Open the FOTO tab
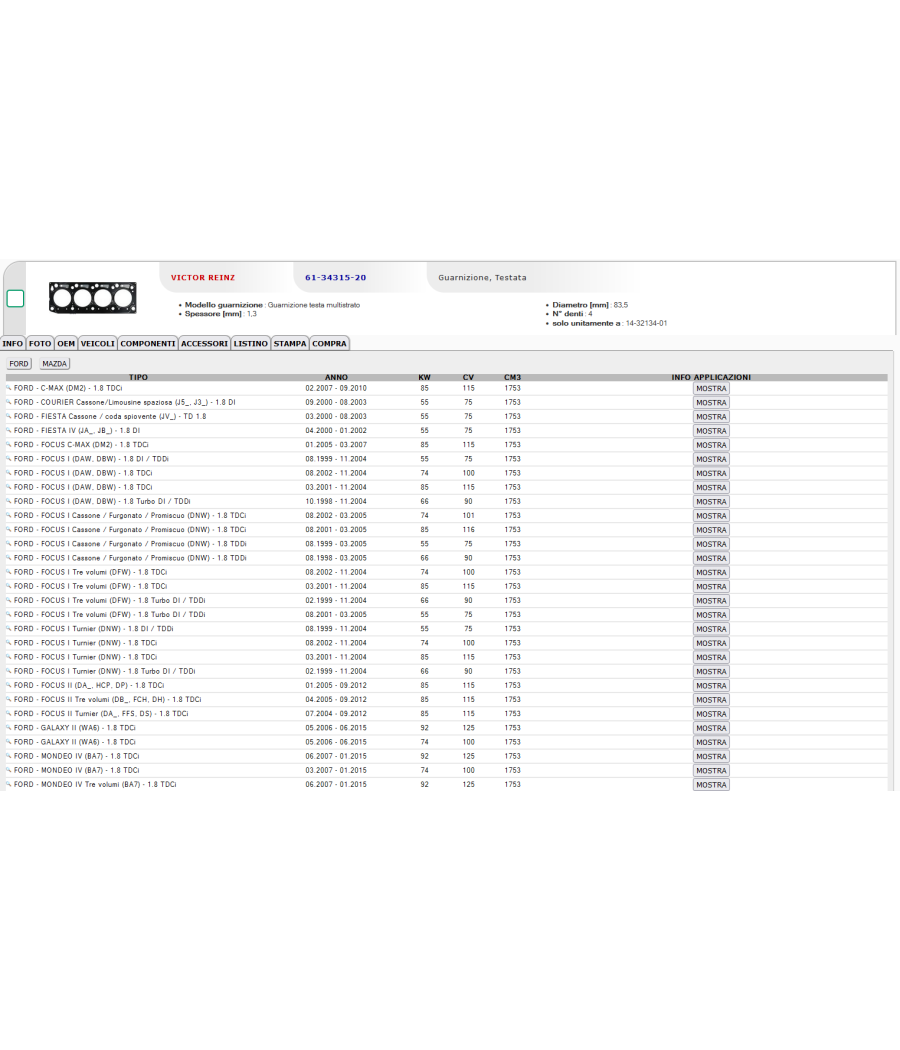Screen dimensions: 900x1050 click(x=40, y=344)
